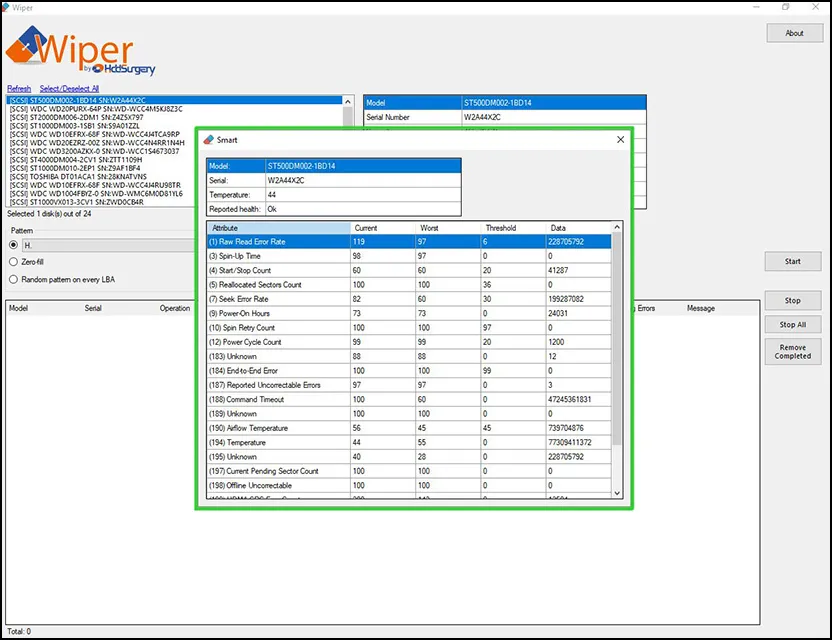
Task: Click Data value 47245361831
Action: (x=569, y=399)
